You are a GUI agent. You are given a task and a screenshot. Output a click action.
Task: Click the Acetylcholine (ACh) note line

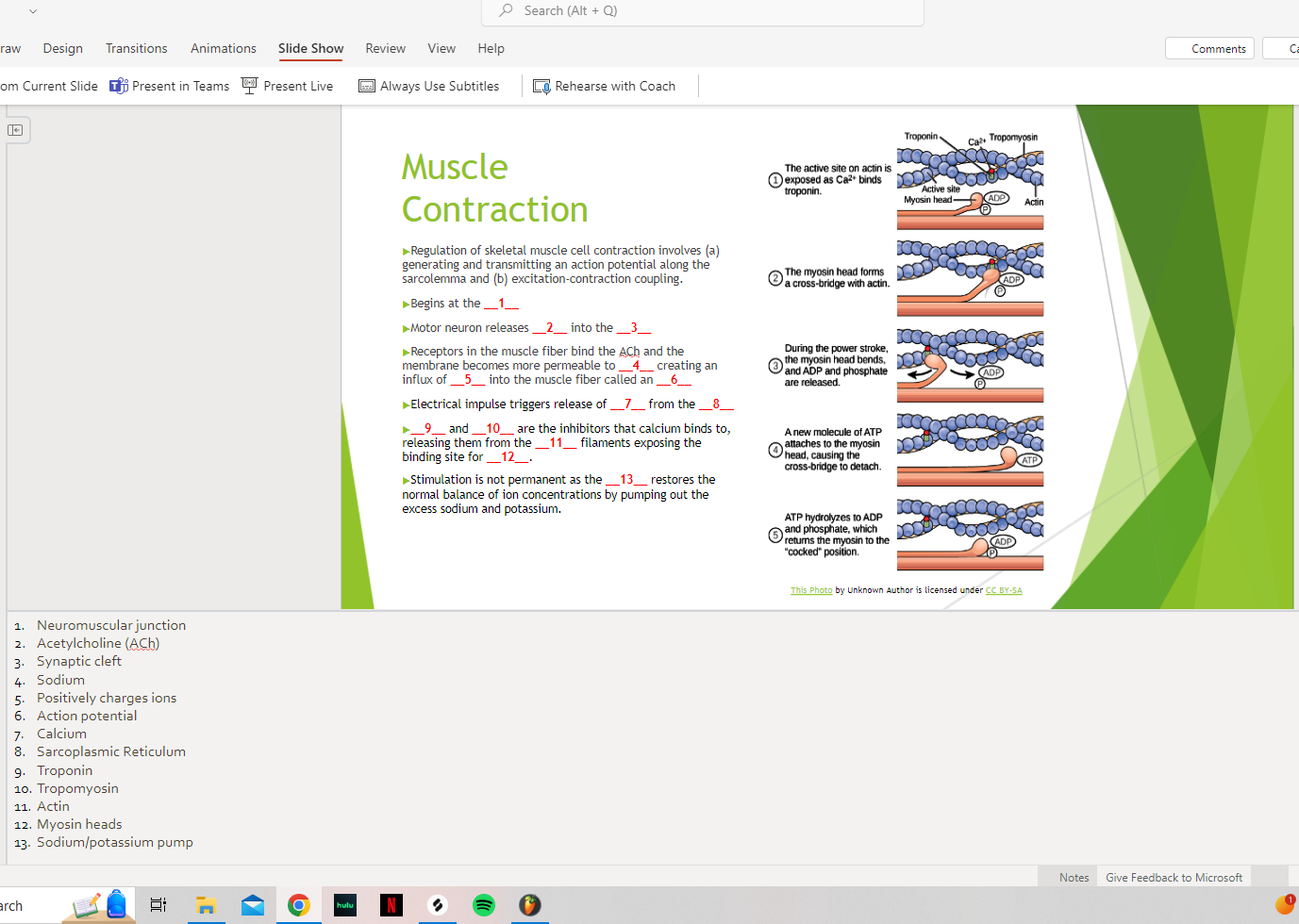point(98,643)
